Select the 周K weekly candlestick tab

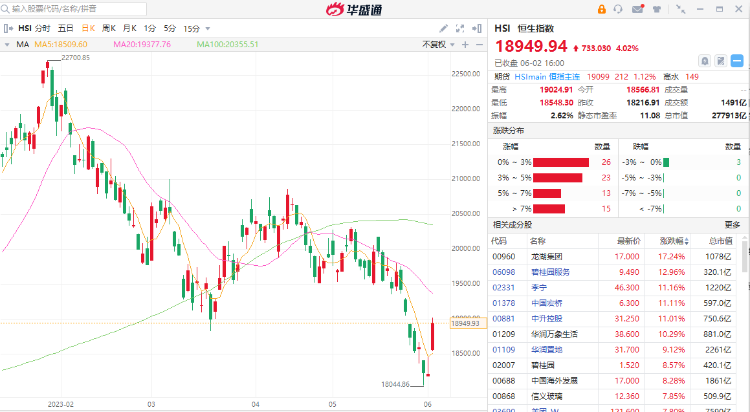click(x=109, y=29)
